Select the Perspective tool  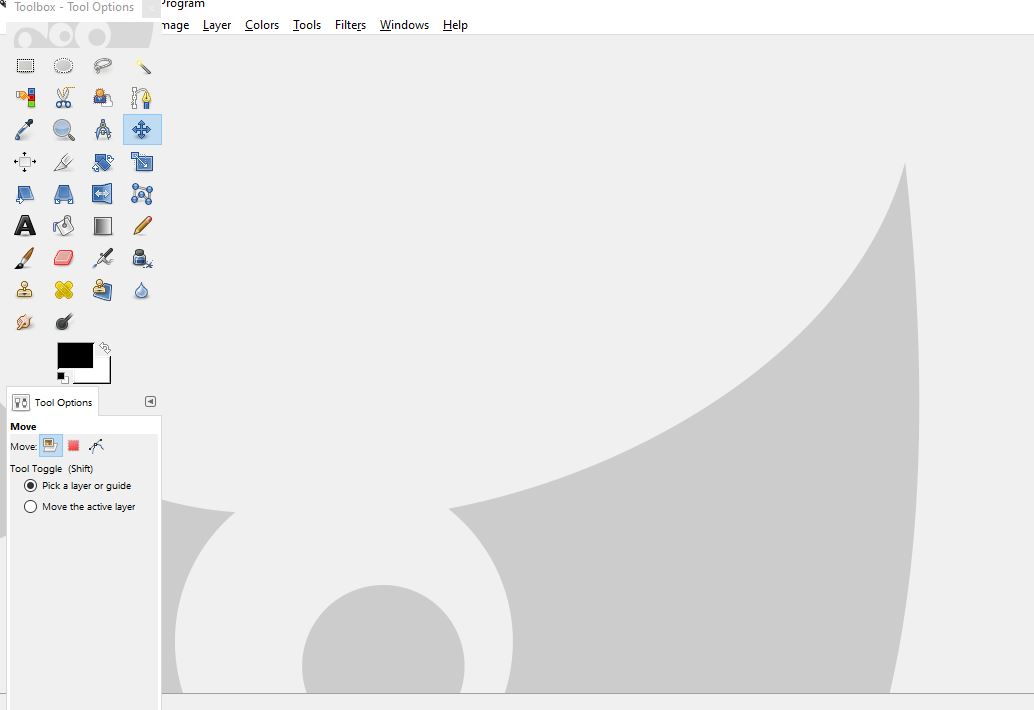pyautogui.click(x=63, y=194)
